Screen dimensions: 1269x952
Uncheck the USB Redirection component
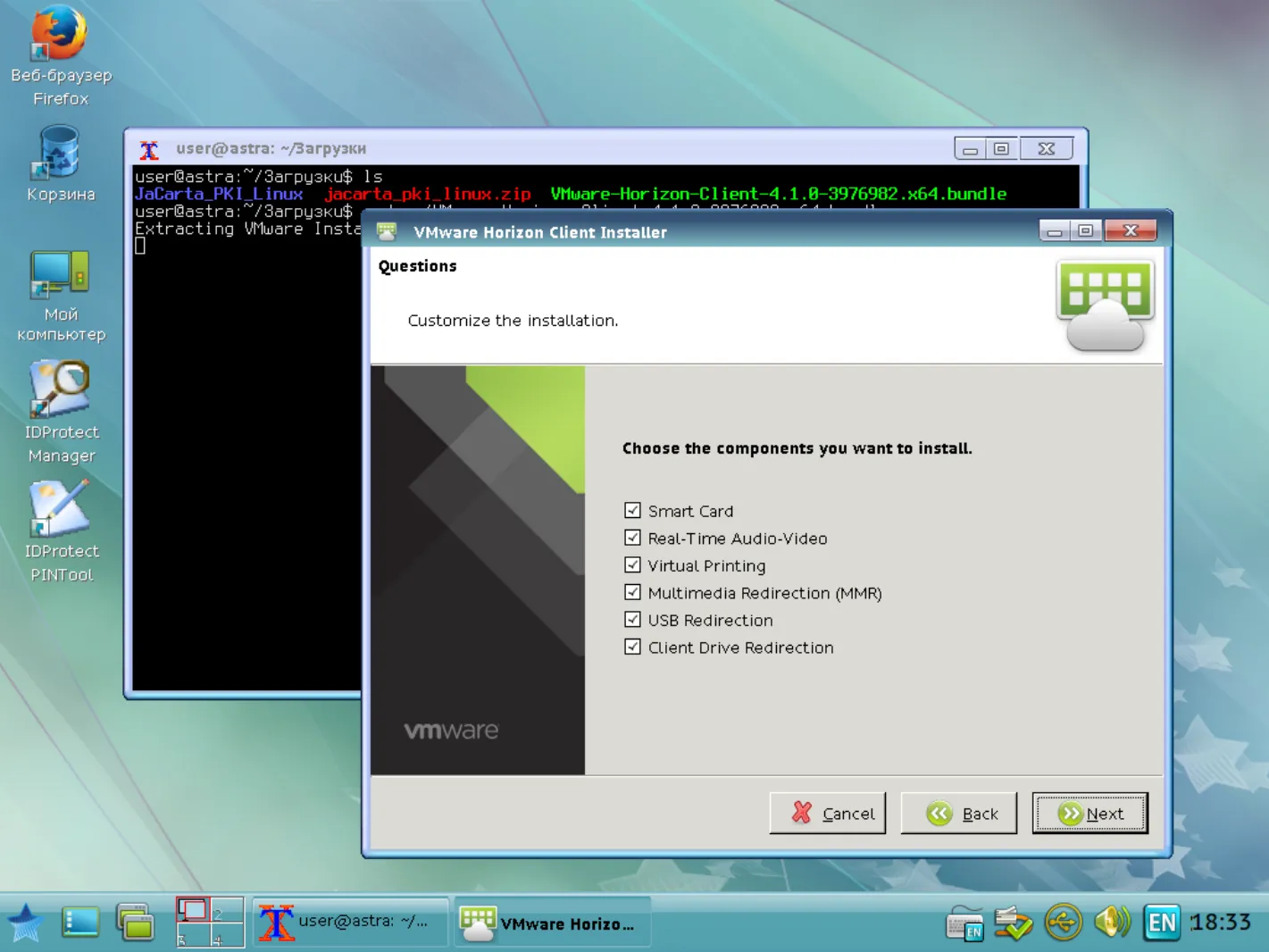click(633, 620)
